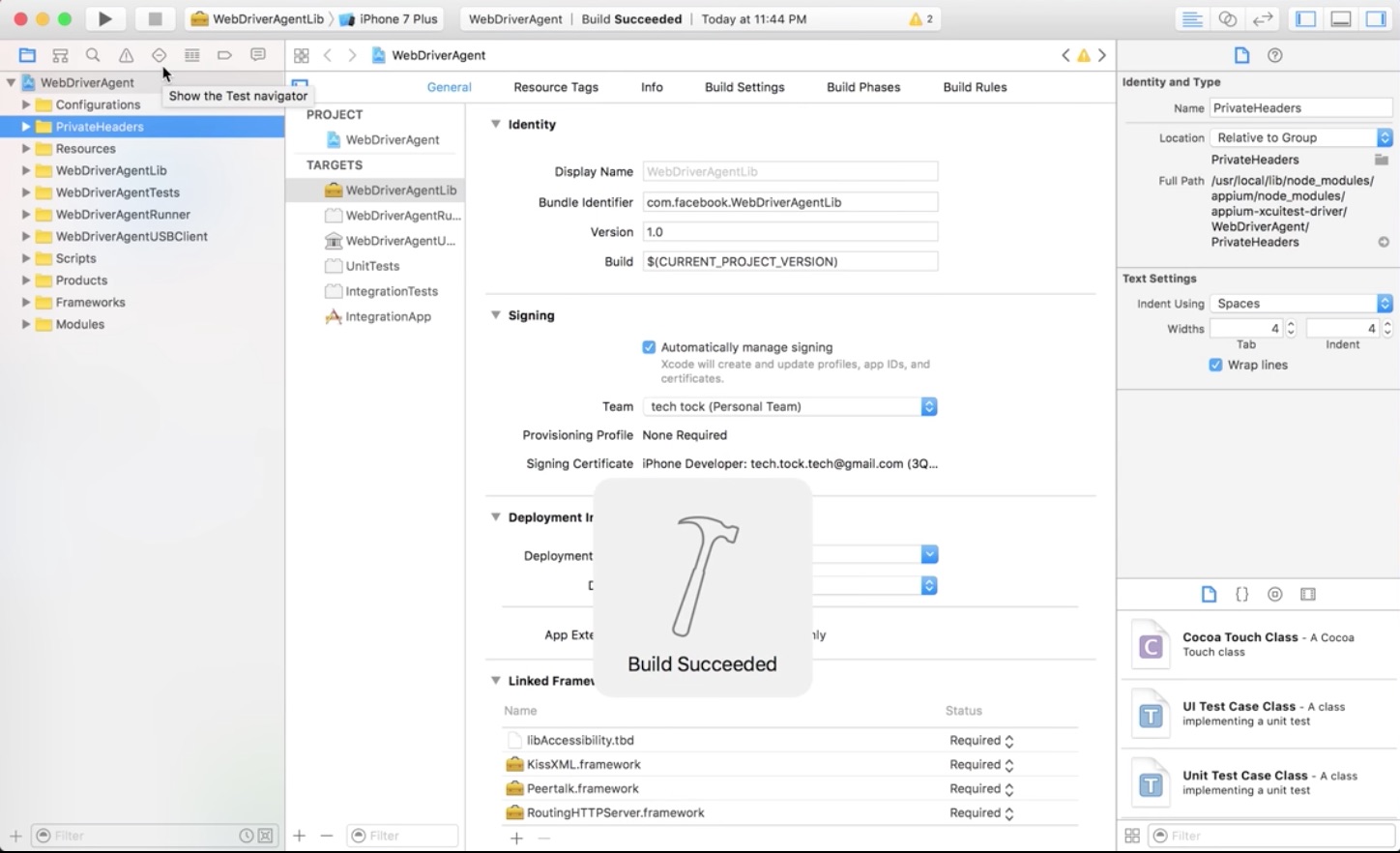Collapse the Signing section

coord(495,315)
